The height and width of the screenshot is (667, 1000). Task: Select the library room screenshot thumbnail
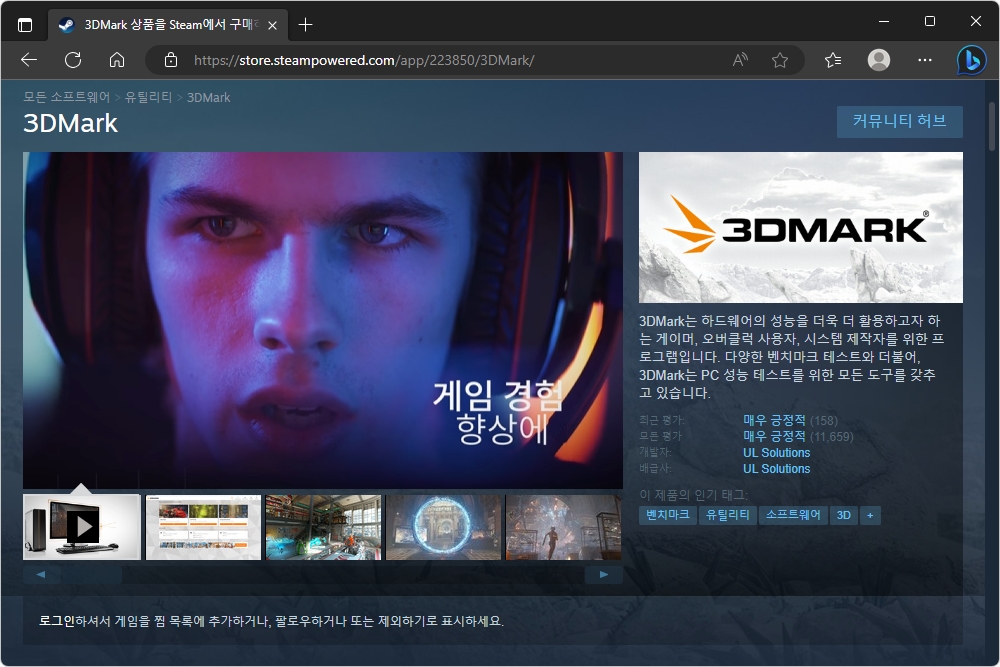[323, 527]
